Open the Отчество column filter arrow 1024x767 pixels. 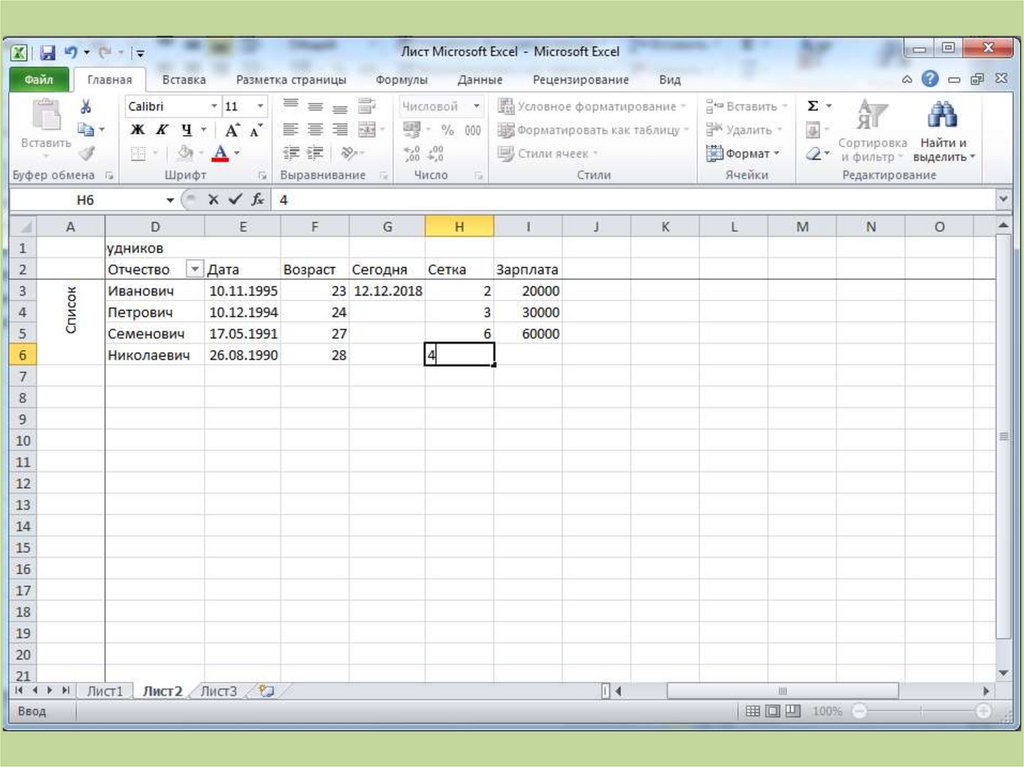pos(195,269)
